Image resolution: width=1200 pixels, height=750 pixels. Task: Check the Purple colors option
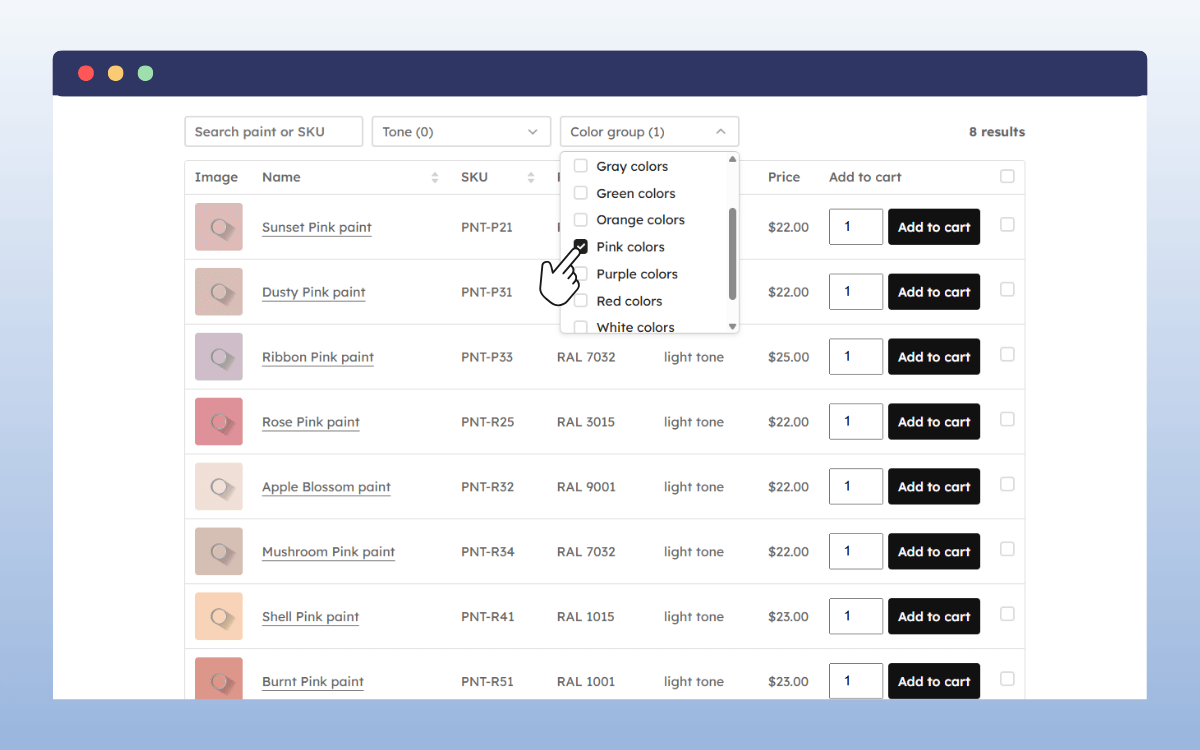click(x=580, y=273)
